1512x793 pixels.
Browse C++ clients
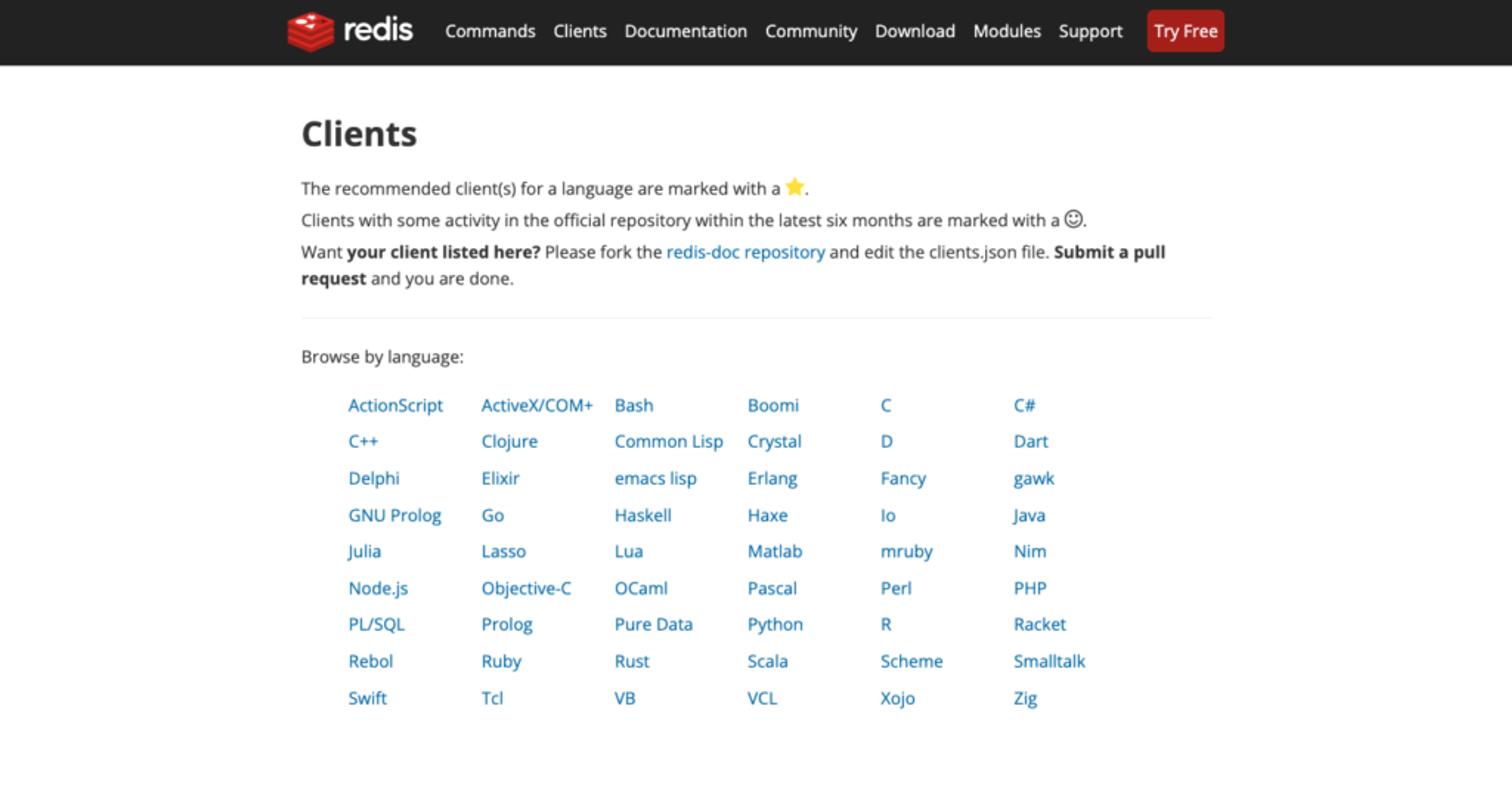363,441
